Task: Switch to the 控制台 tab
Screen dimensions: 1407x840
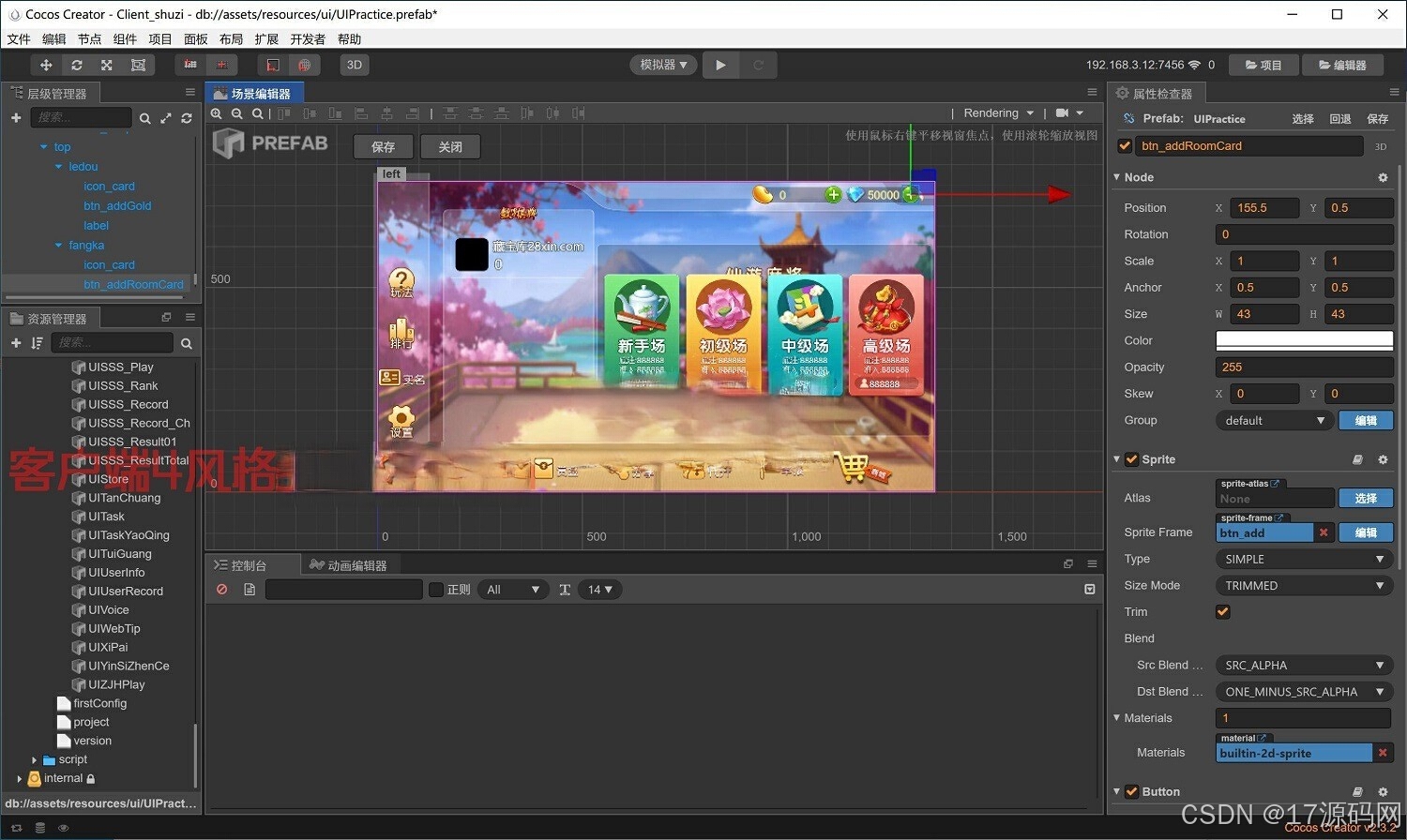Action: point(241,565)
